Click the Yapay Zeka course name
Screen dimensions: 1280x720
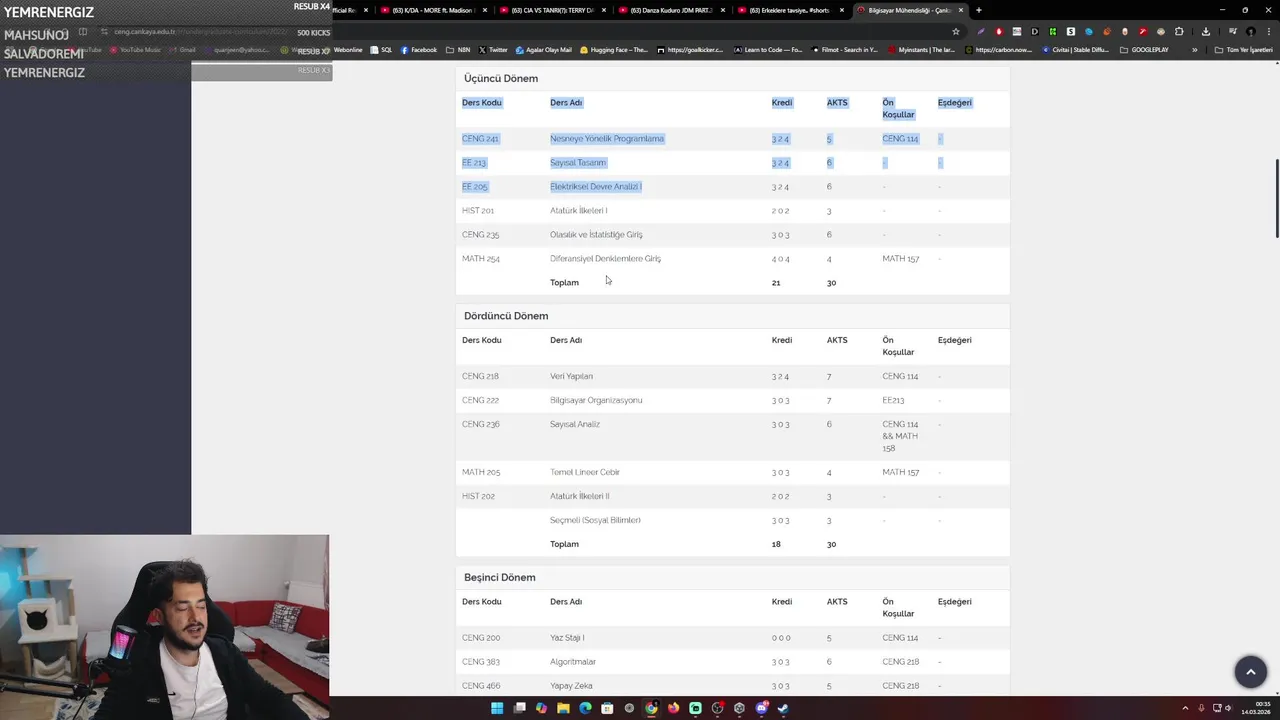(571, 686)
